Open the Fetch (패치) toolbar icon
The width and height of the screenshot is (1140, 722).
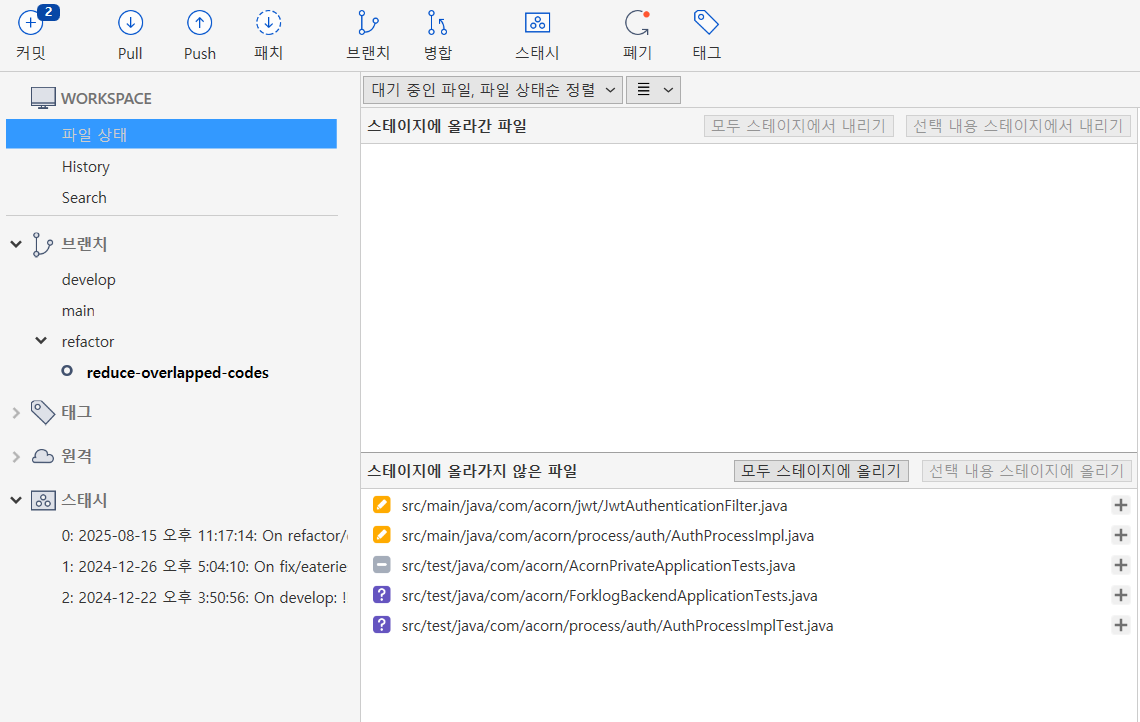pos(268,24)
